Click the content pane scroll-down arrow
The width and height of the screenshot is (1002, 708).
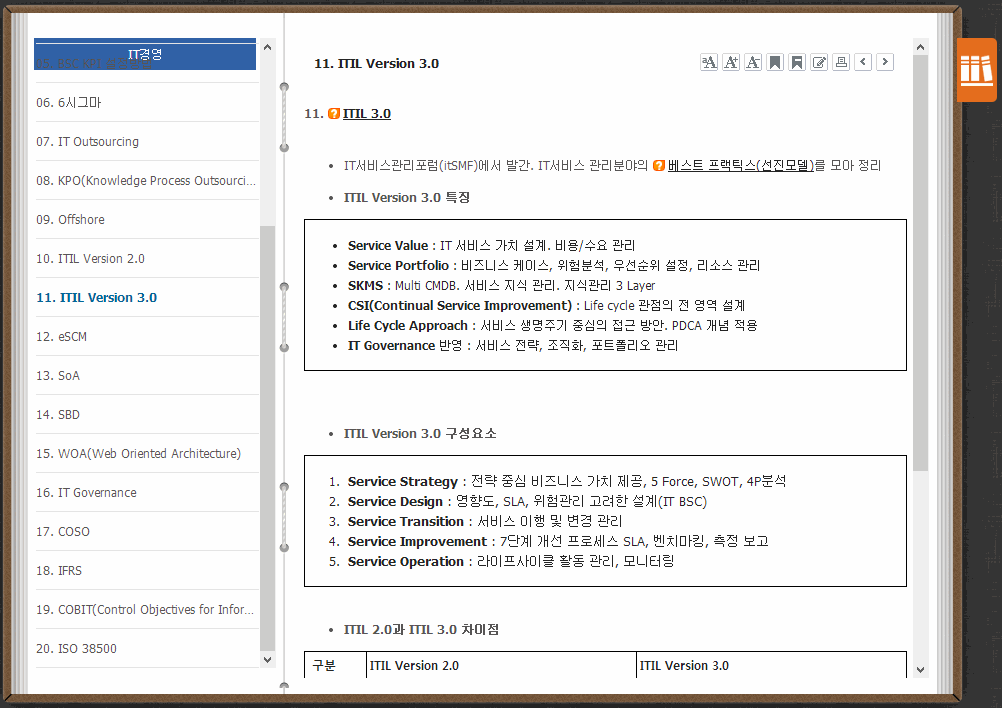pyautogui.click(x=920, y=670)
